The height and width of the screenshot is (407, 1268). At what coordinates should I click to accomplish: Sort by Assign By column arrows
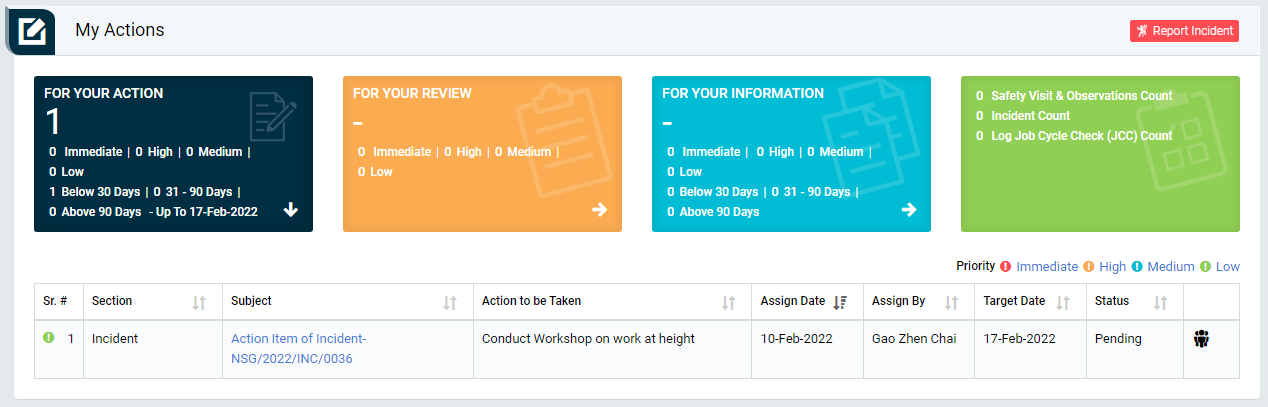pos(952,302)
